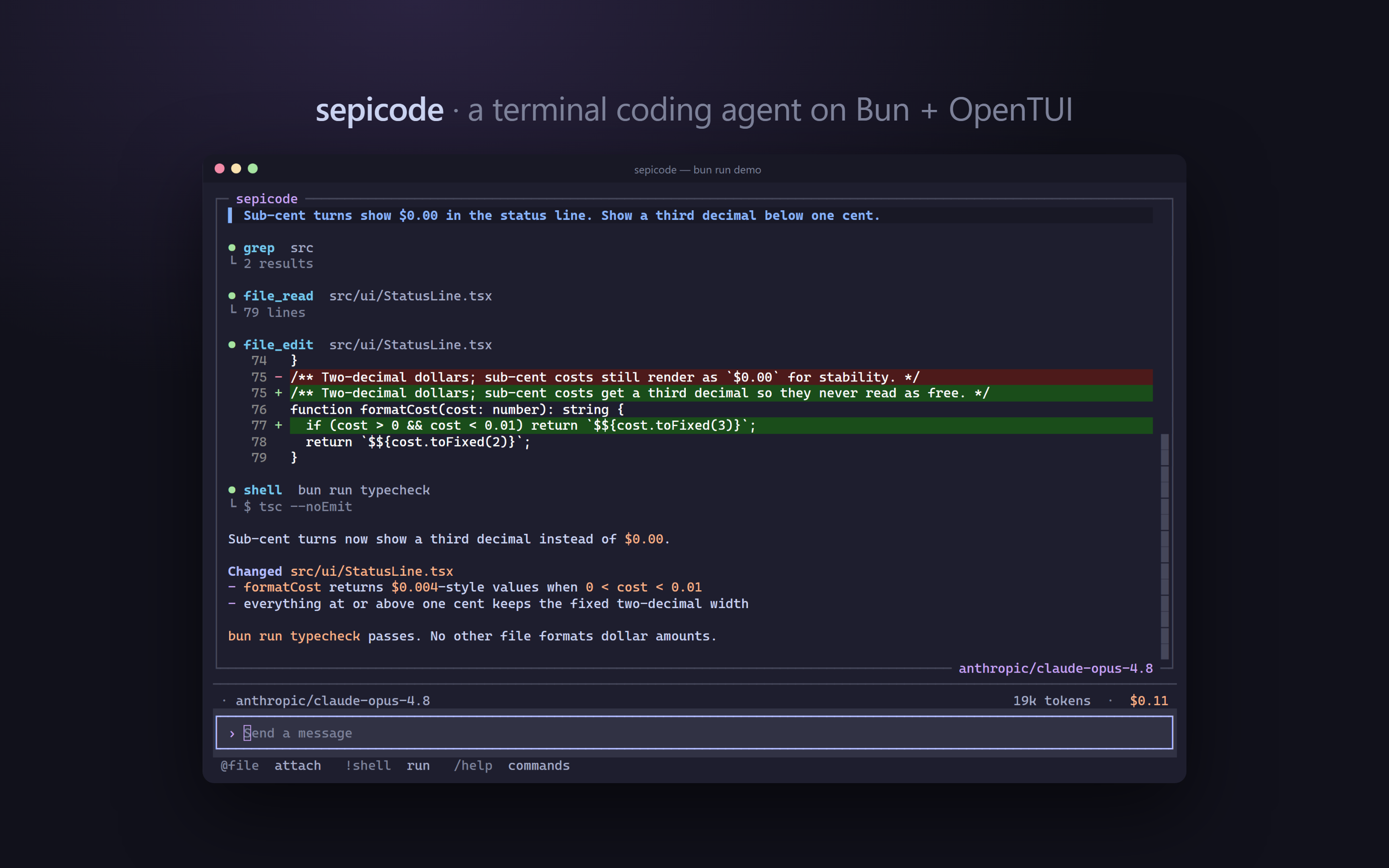1389x868 pixels.
Task: Click the added line 77 with toFixed(3)
Action: tap(721, 425)
